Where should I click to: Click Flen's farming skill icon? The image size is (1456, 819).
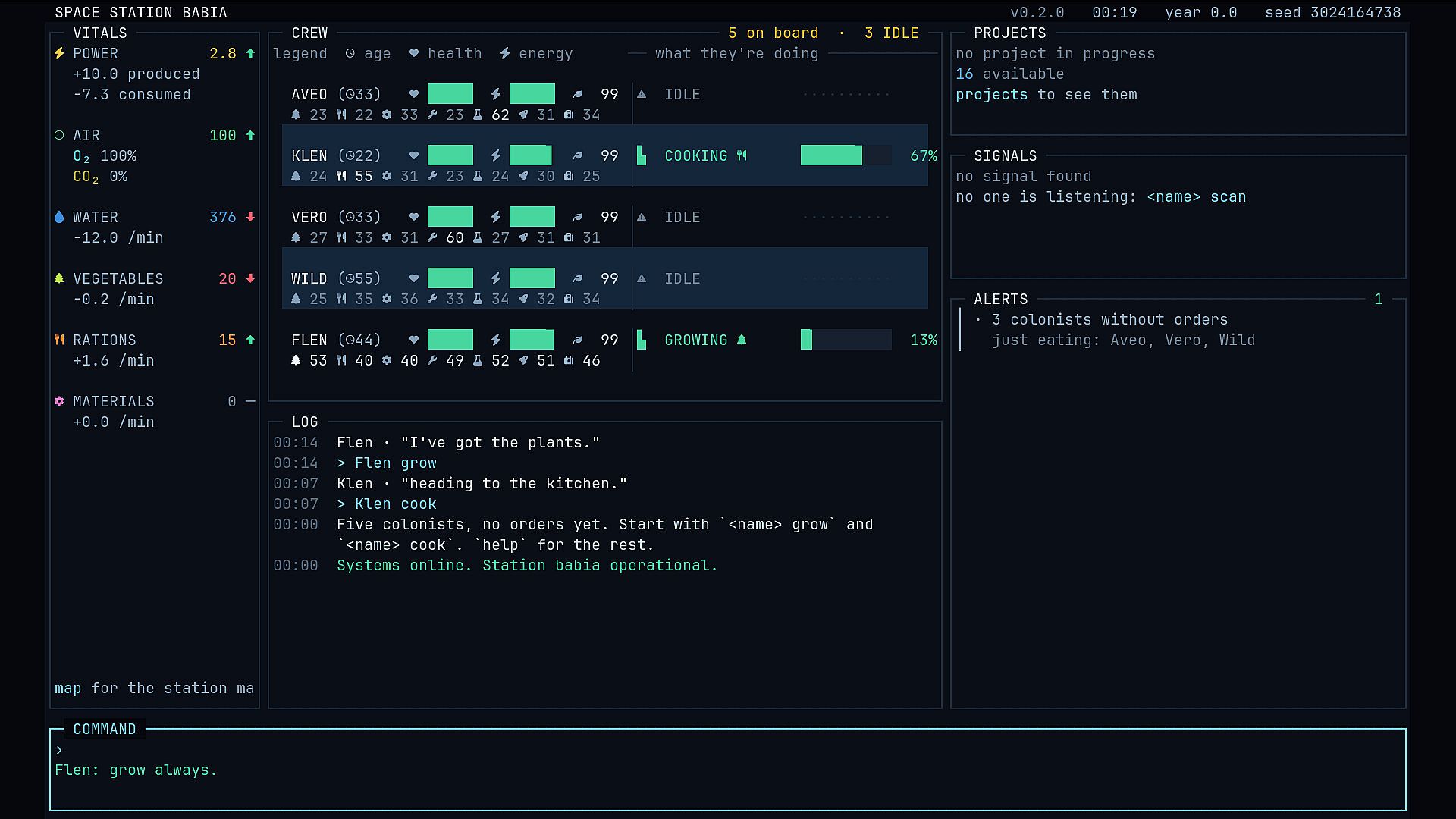tap(296, 361)
